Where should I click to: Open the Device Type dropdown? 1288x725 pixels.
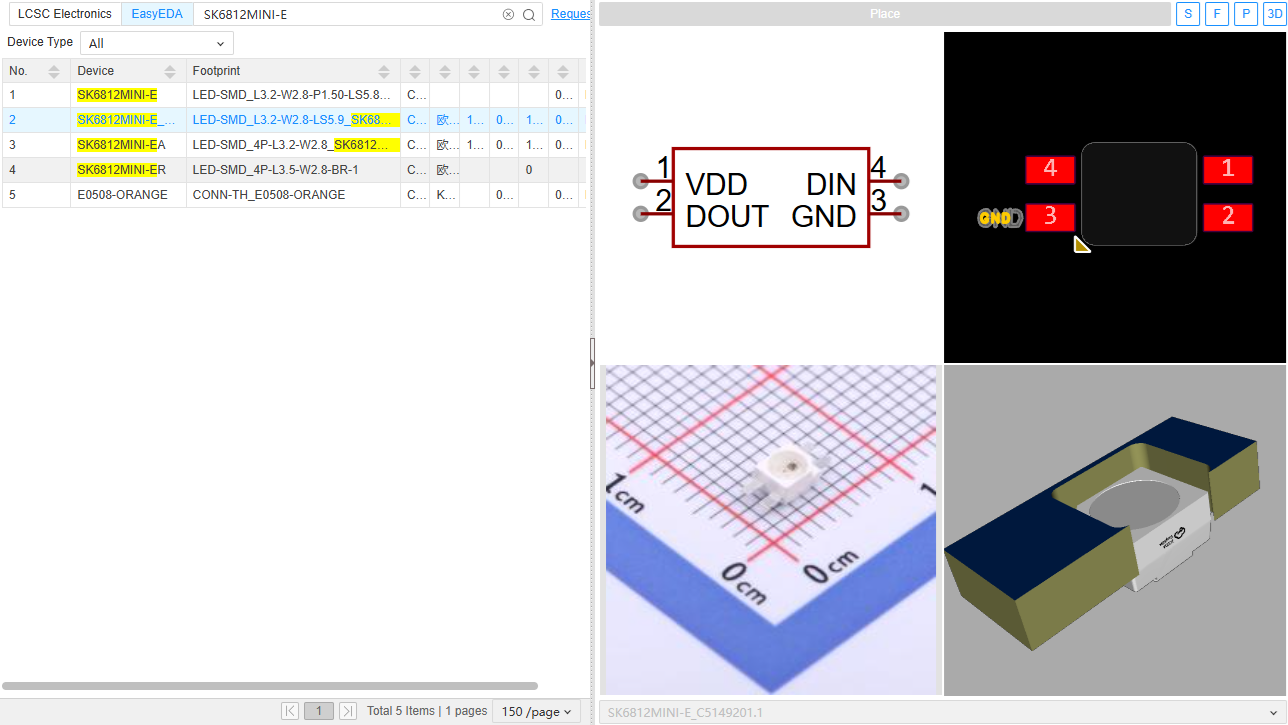[156, 43]
